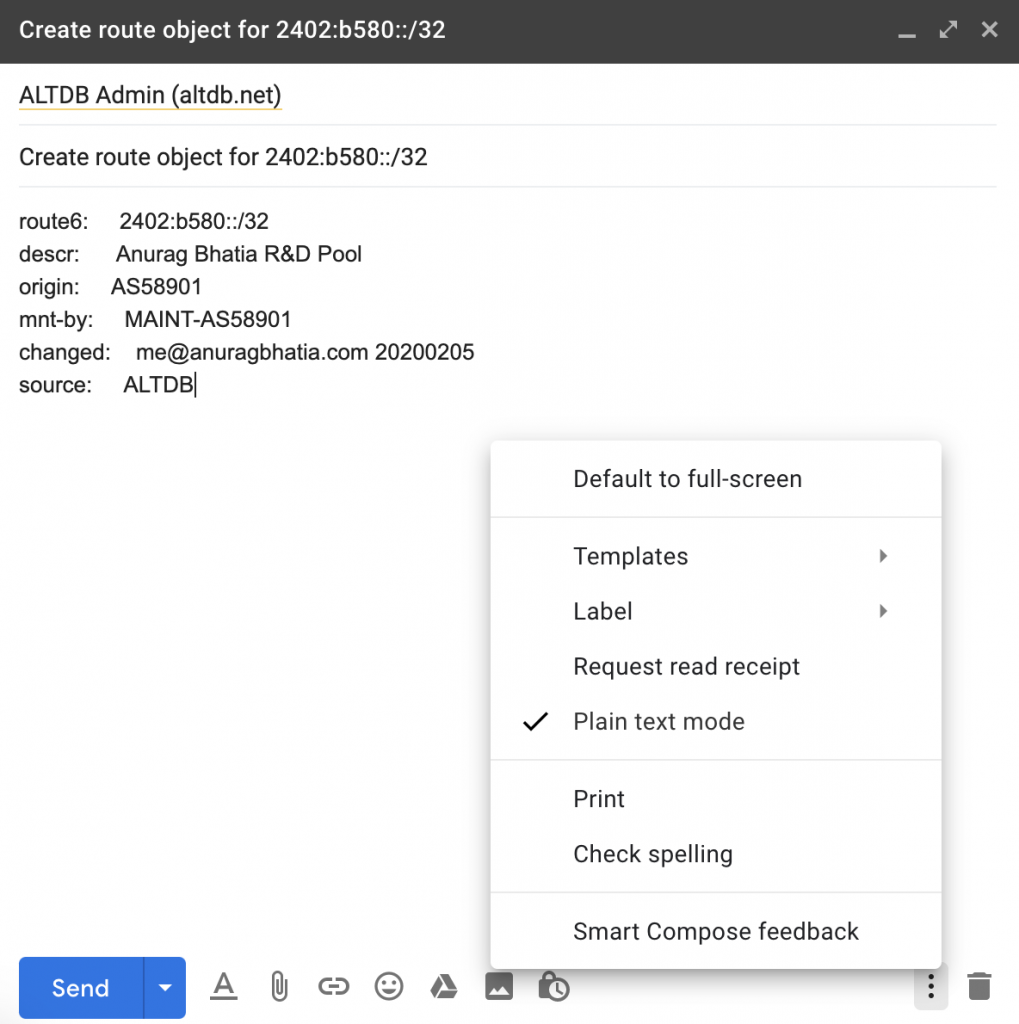Discard the draft with the trash icon
This screenshot has height=1024, width=1019.
979,986
